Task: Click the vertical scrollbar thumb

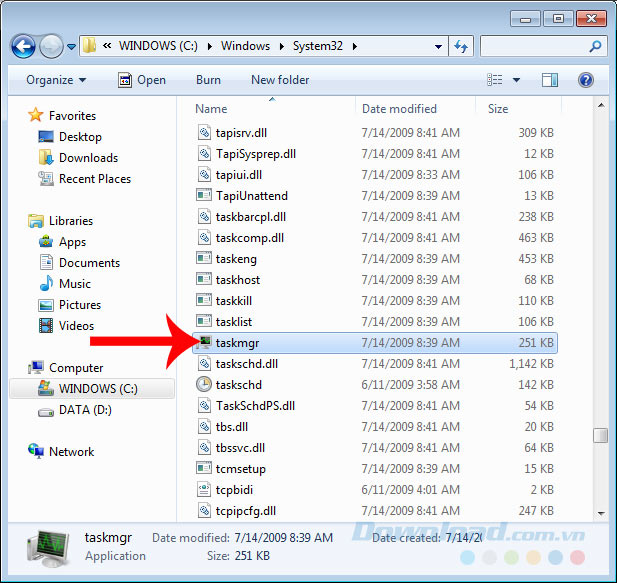Action: [x=601, y=435]
